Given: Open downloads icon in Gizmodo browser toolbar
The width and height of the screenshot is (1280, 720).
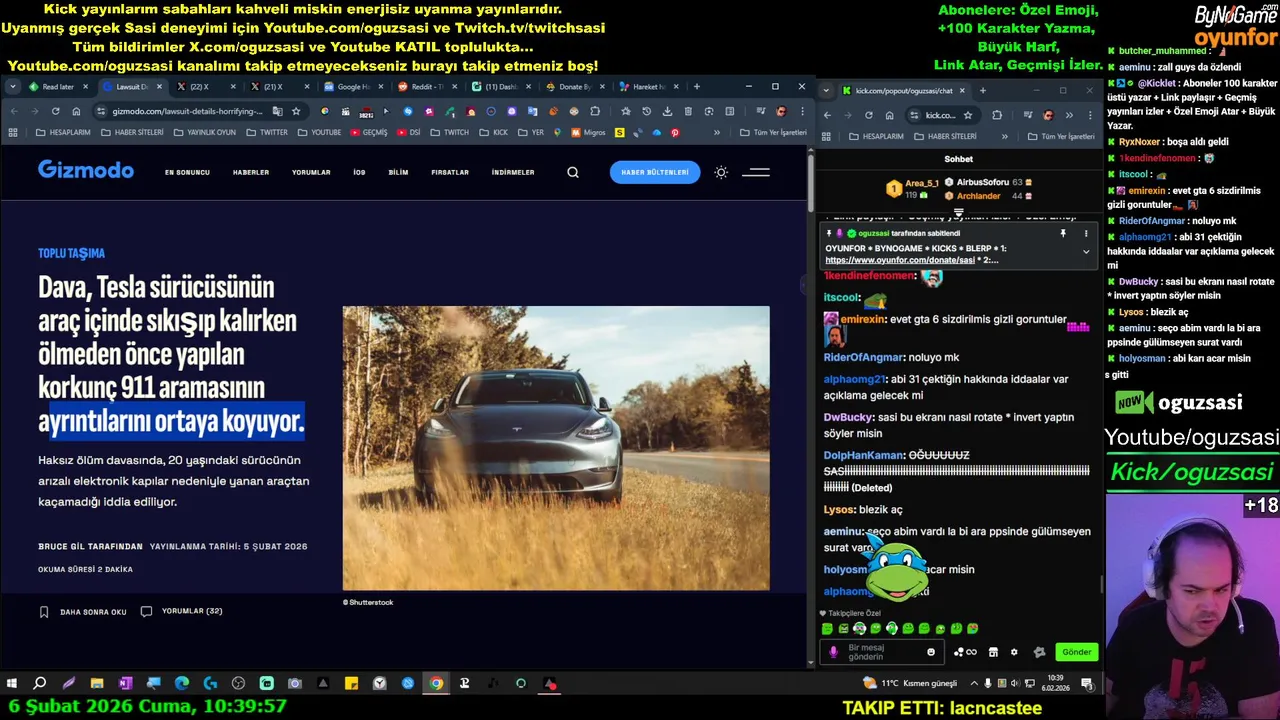Looking at the screenshot, I should [x=667, y=111].
